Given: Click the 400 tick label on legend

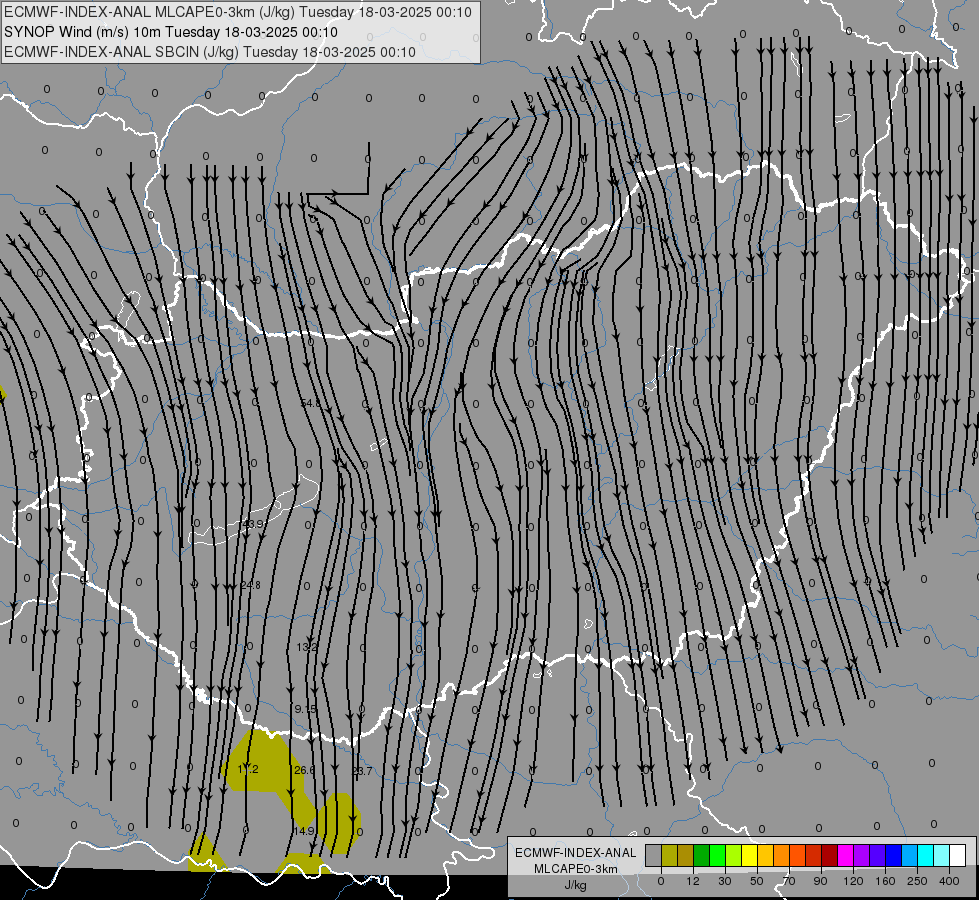Looking at the screenshot, I should point(949,881).
